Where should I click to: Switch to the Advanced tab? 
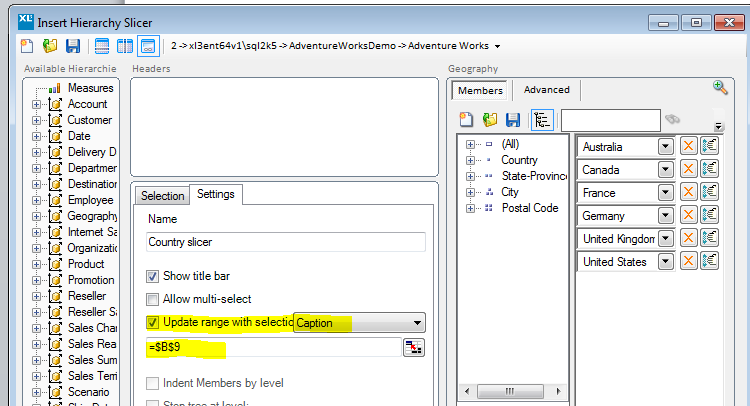546,90
